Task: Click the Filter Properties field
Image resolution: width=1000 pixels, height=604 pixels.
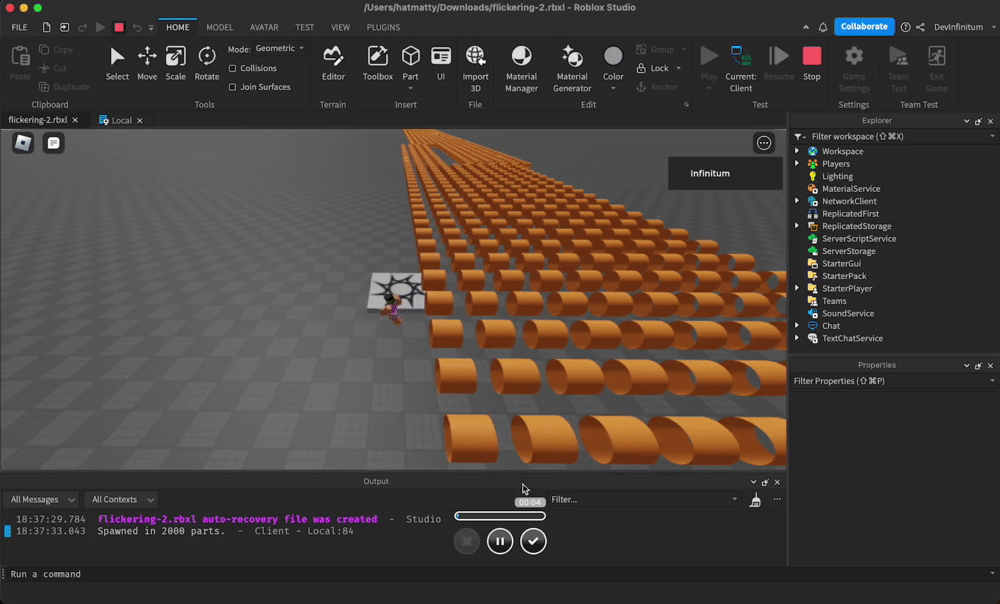Action: click(893, 381)
